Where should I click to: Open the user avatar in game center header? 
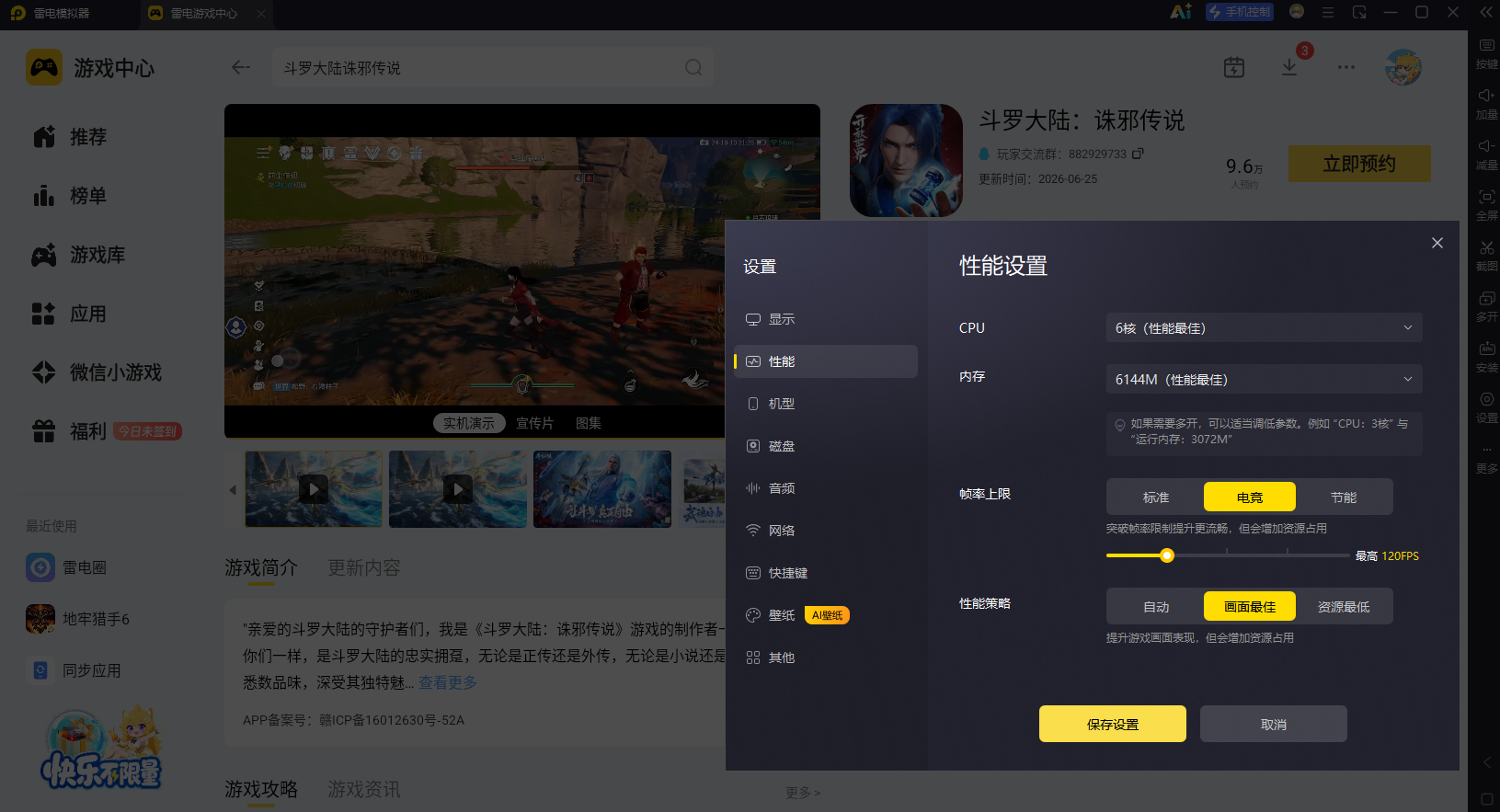tap(1403, 67)
